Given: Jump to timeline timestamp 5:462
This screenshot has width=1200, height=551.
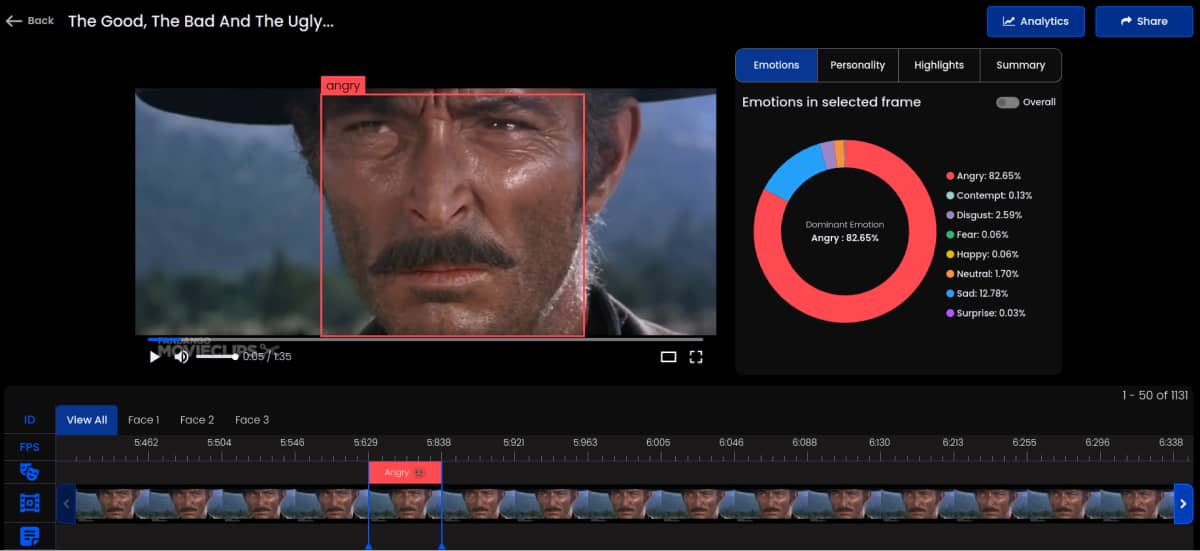Looking at the screenshot, I should coord(146,442).
